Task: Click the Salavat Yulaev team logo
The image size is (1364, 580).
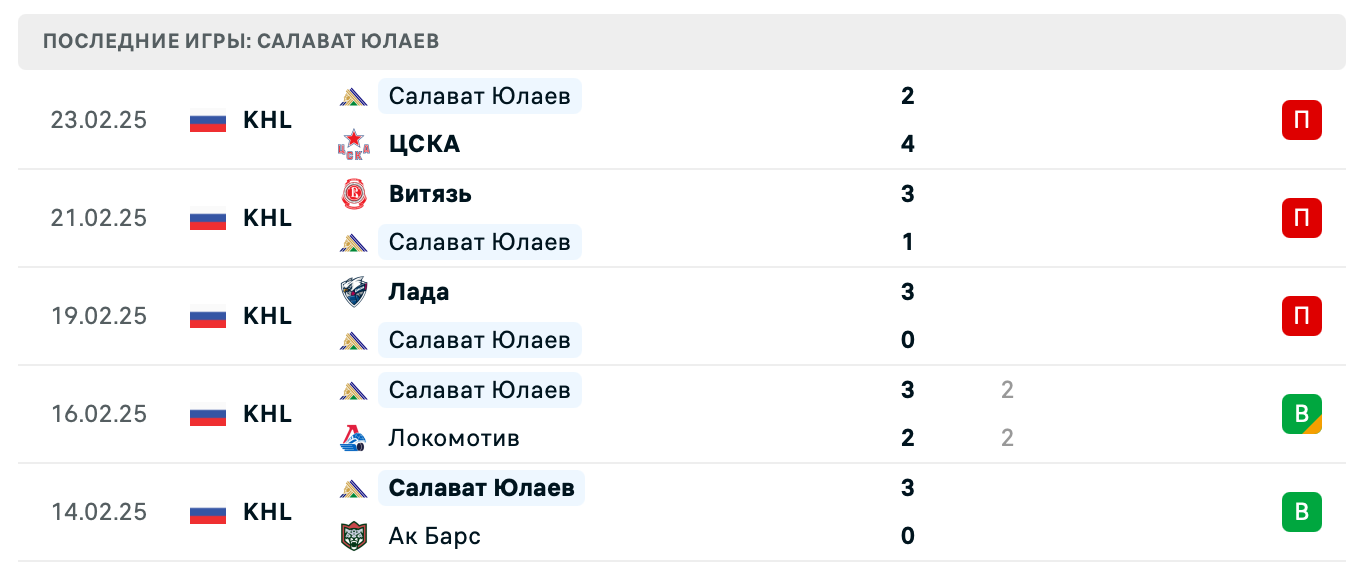Action: point(354,96)
